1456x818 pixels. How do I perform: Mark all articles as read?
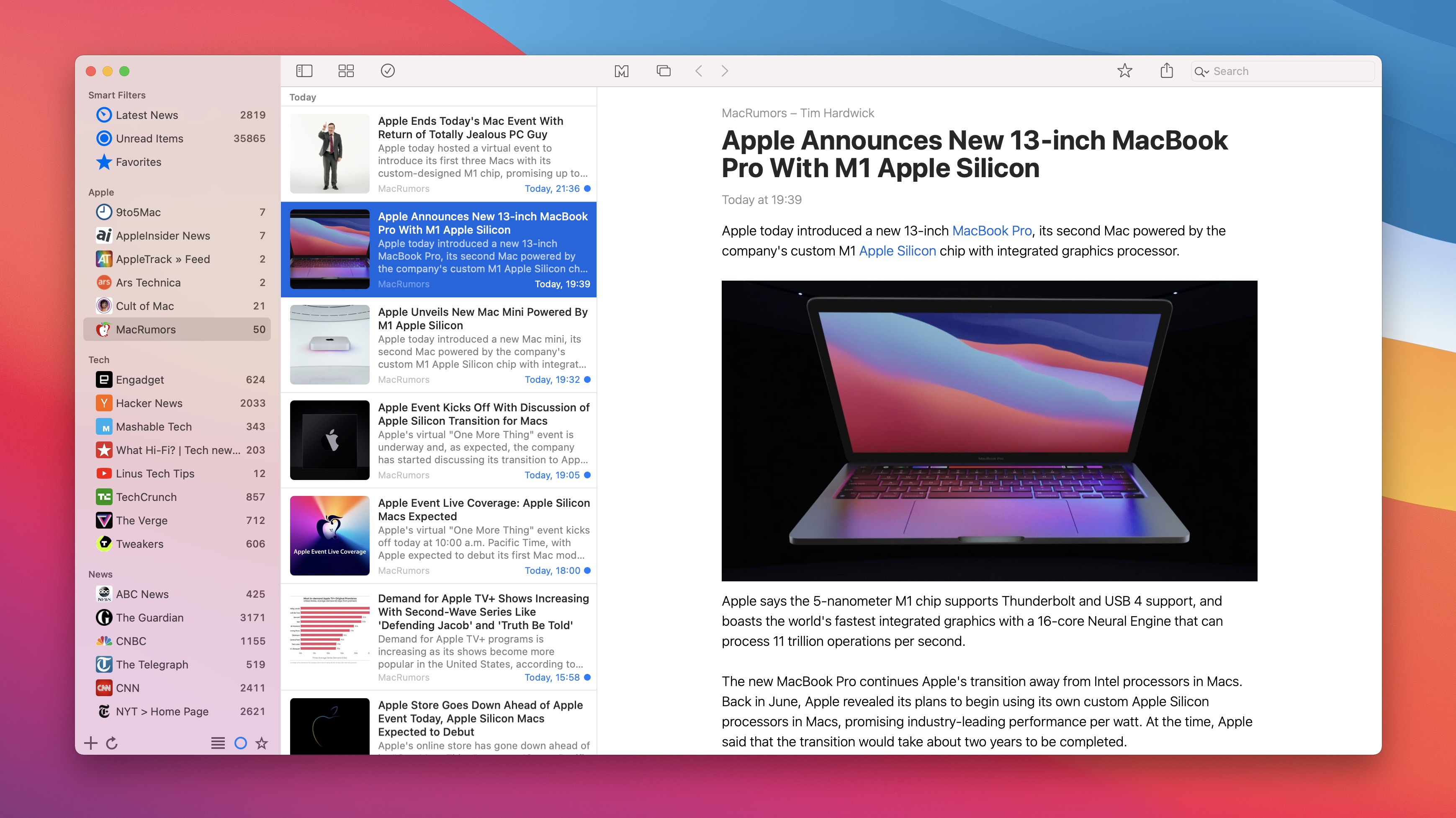[x=388, y=71]
